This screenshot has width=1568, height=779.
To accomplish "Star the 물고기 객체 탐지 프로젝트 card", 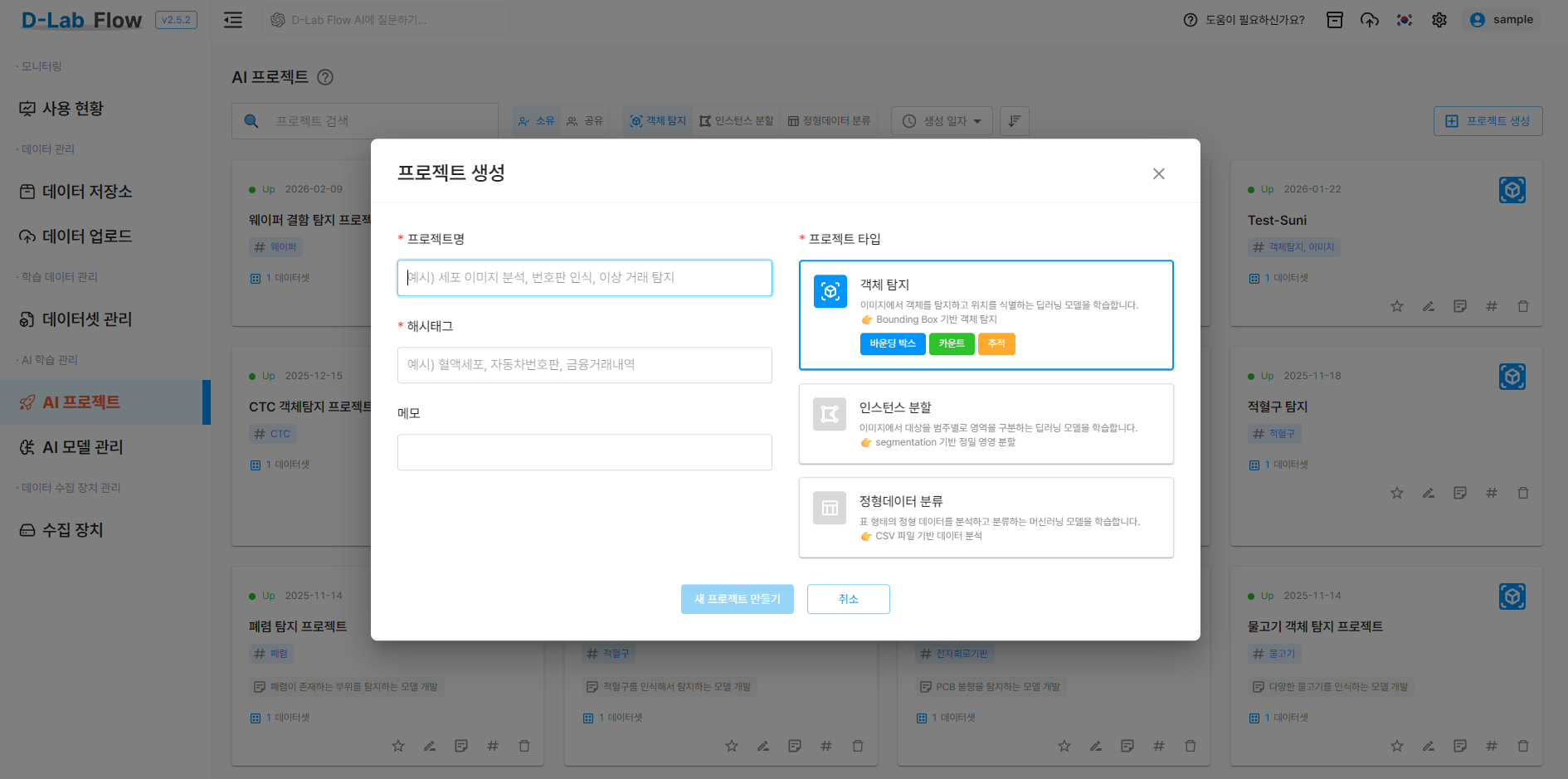I will pos(1397,746).
